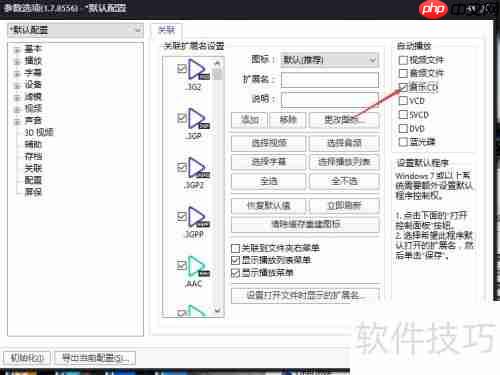Toggle 显示播放菜单 checkbox
Image resolution: width=500 pixels, height=375 pixels.
tap(235, 273)
